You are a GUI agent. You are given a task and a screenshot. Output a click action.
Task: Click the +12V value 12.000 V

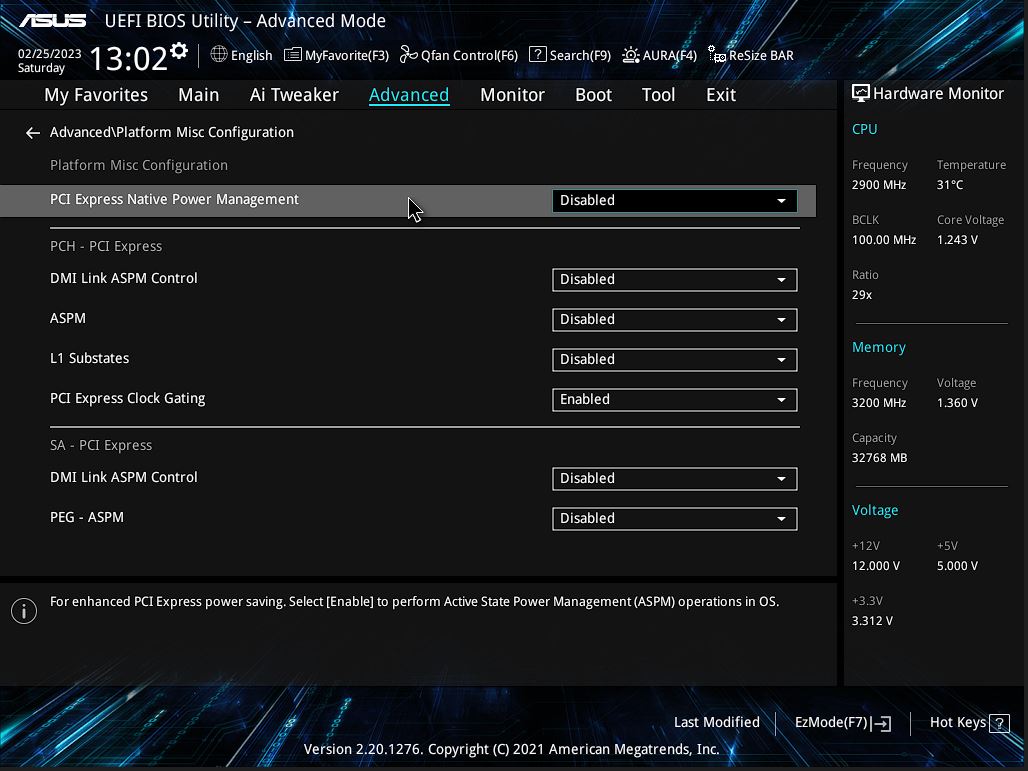(876, 566)
